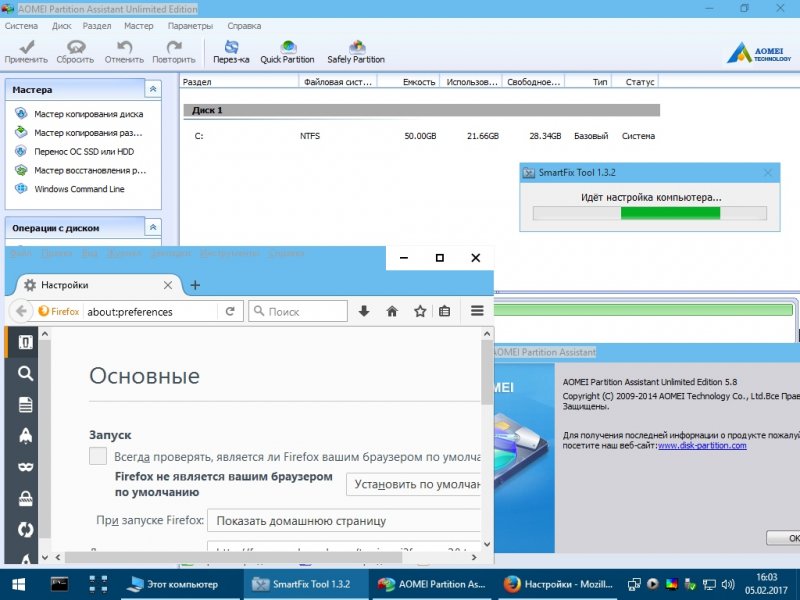Screen dimensions: 800x600
Task: Click the volume tray icon
Action: pos(728,584)
